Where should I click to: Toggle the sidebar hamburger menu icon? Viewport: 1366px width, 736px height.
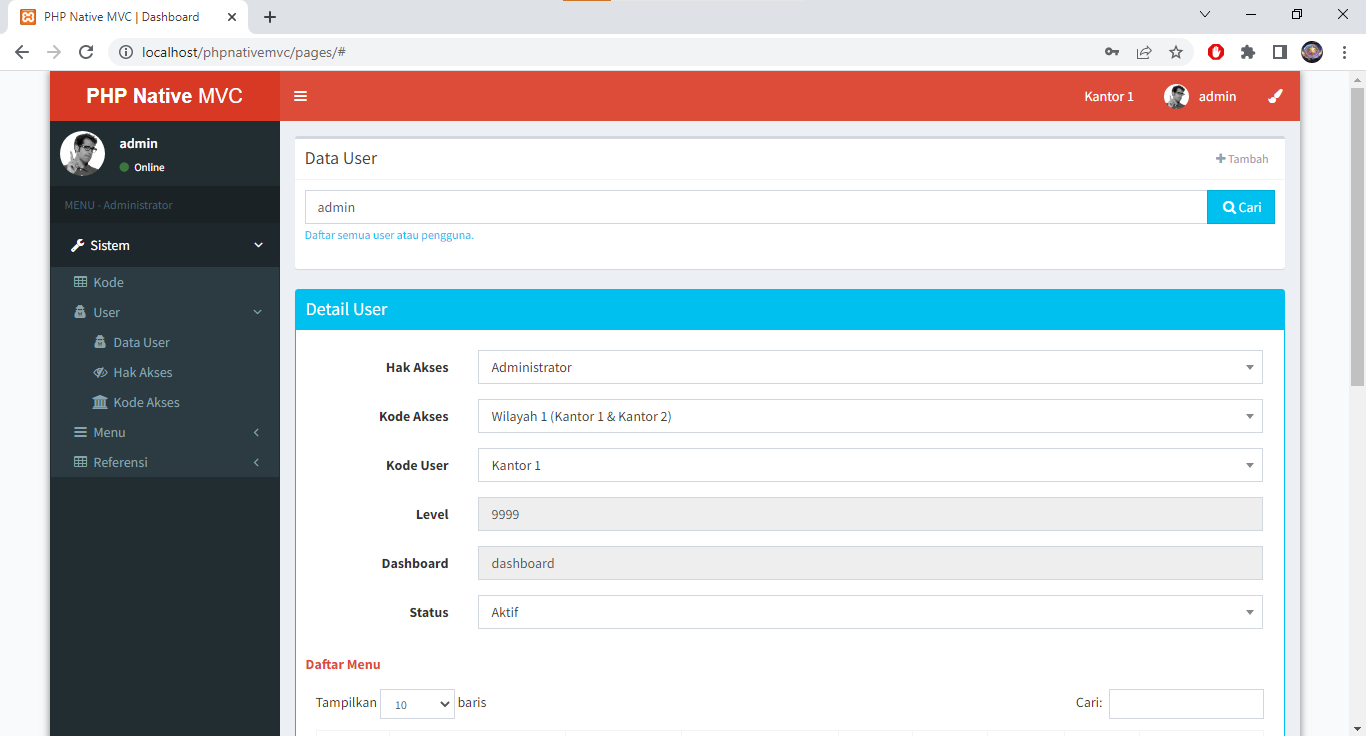[300, 96]
